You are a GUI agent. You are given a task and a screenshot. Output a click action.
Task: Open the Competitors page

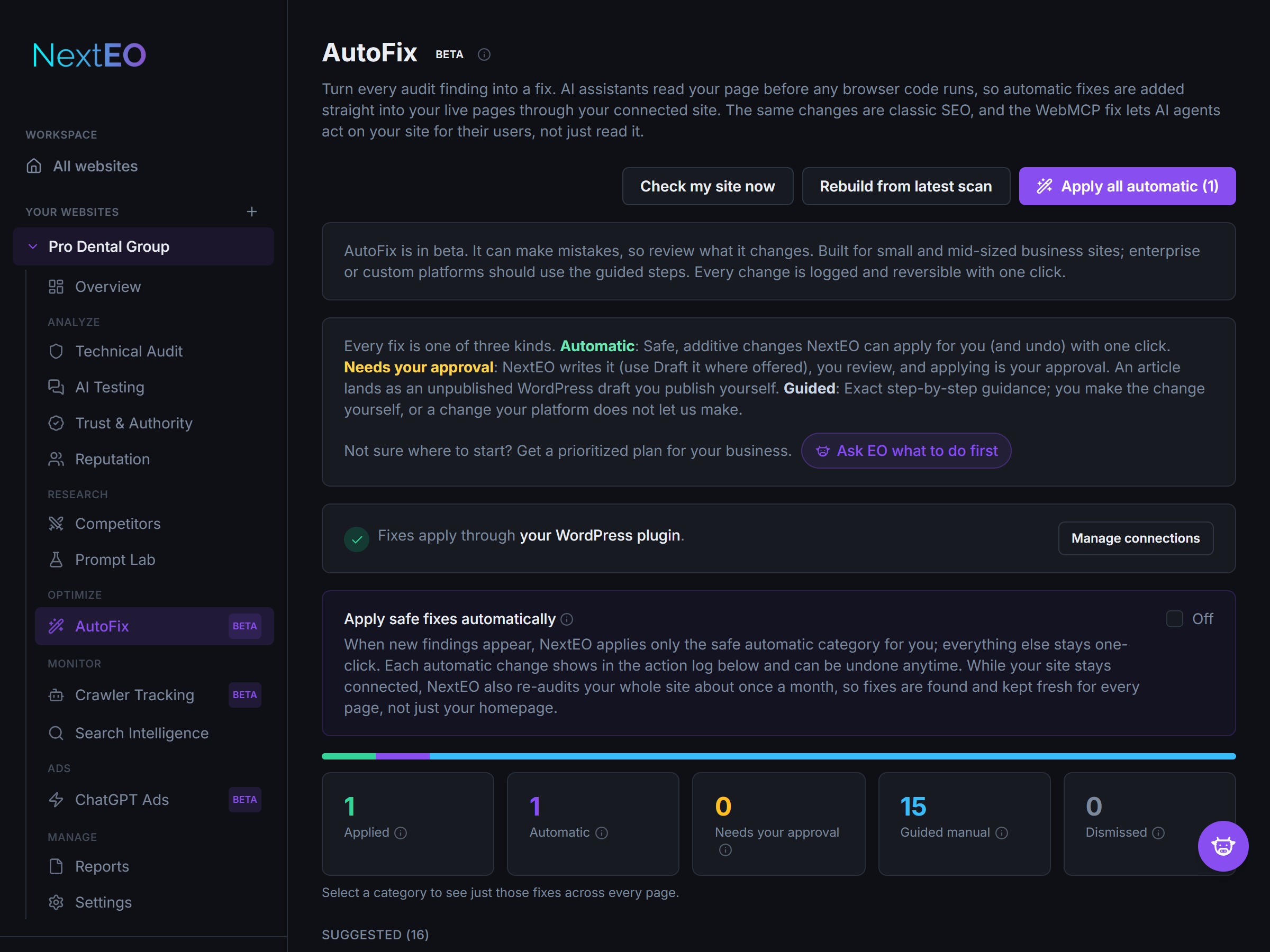click(x=154, y=524)
